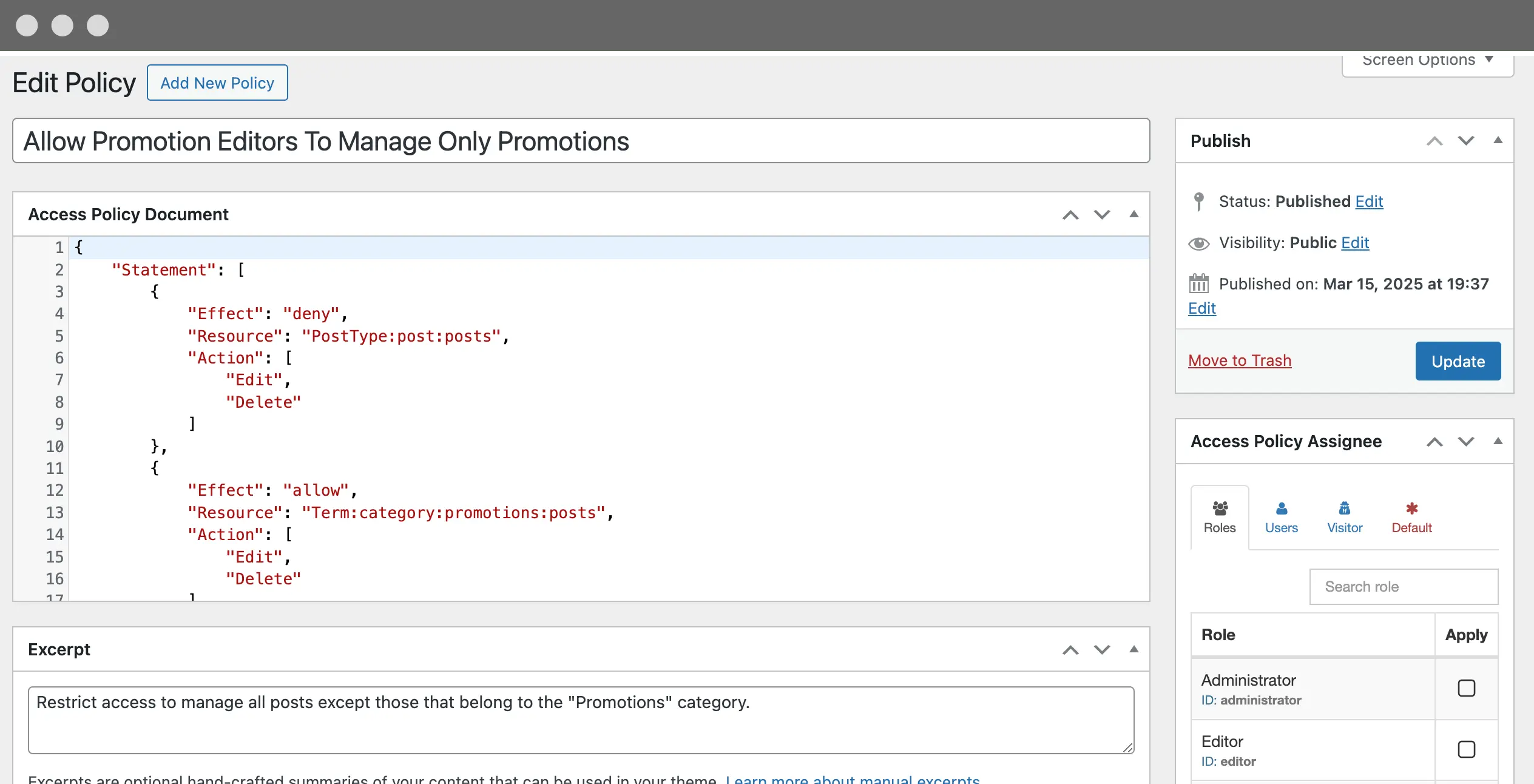Click the Search role field
This screenshot has height=784, width=1534.
(1403, 587)
